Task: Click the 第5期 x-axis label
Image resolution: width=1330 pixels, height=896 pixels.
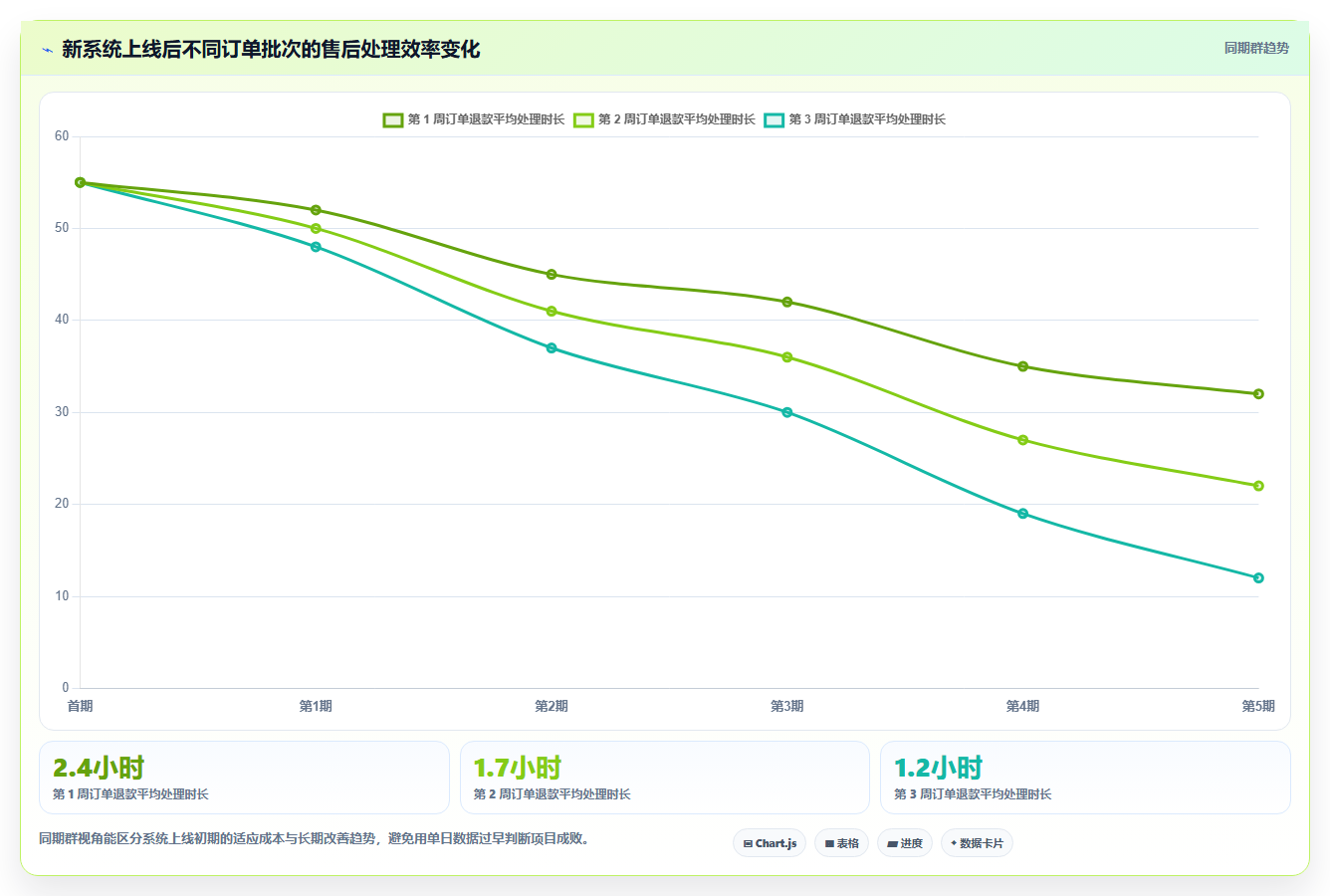Action: (x=1258, y=706)
